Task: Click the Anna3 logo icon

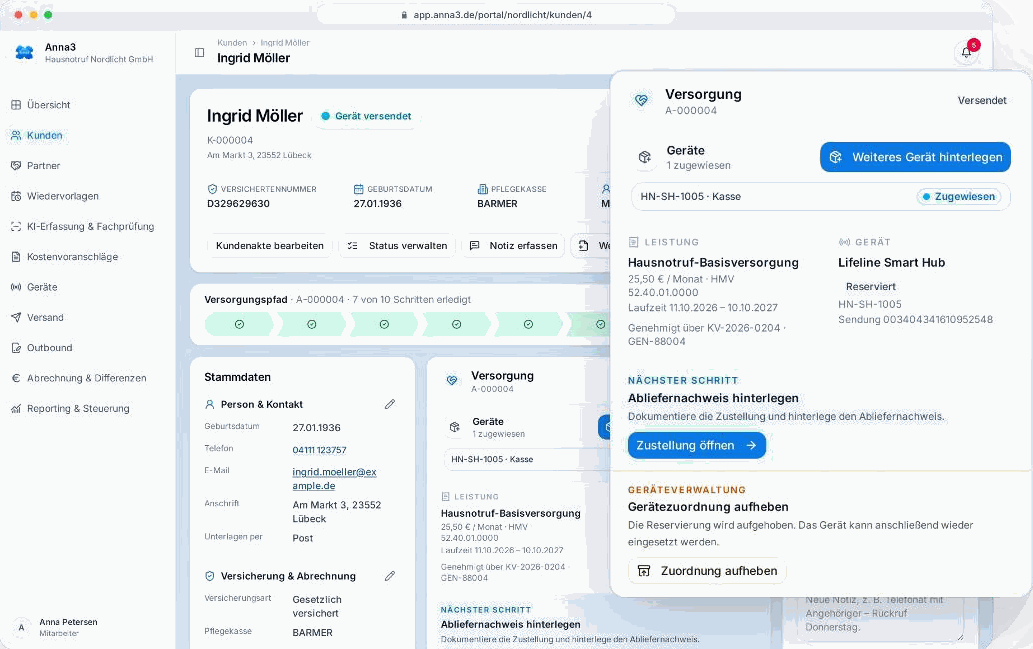Action: [24, 53]
